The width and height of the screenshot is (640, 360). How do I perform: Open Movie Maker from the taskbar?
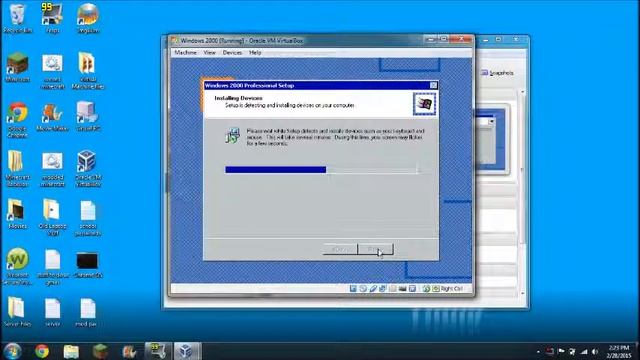tap(129, 351)
